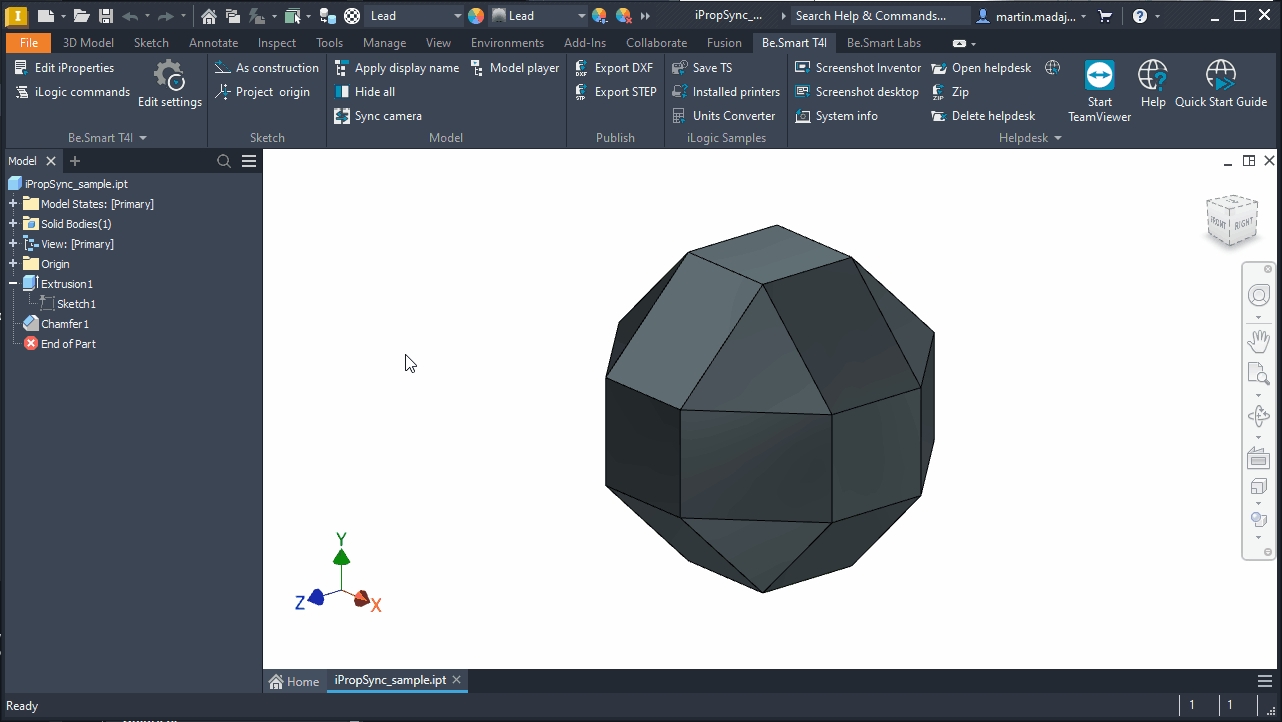The height and width of the screenshot is (722, 1282).
Task: Collapse the Extrusion1 tree node
Action: click(13, 284)
